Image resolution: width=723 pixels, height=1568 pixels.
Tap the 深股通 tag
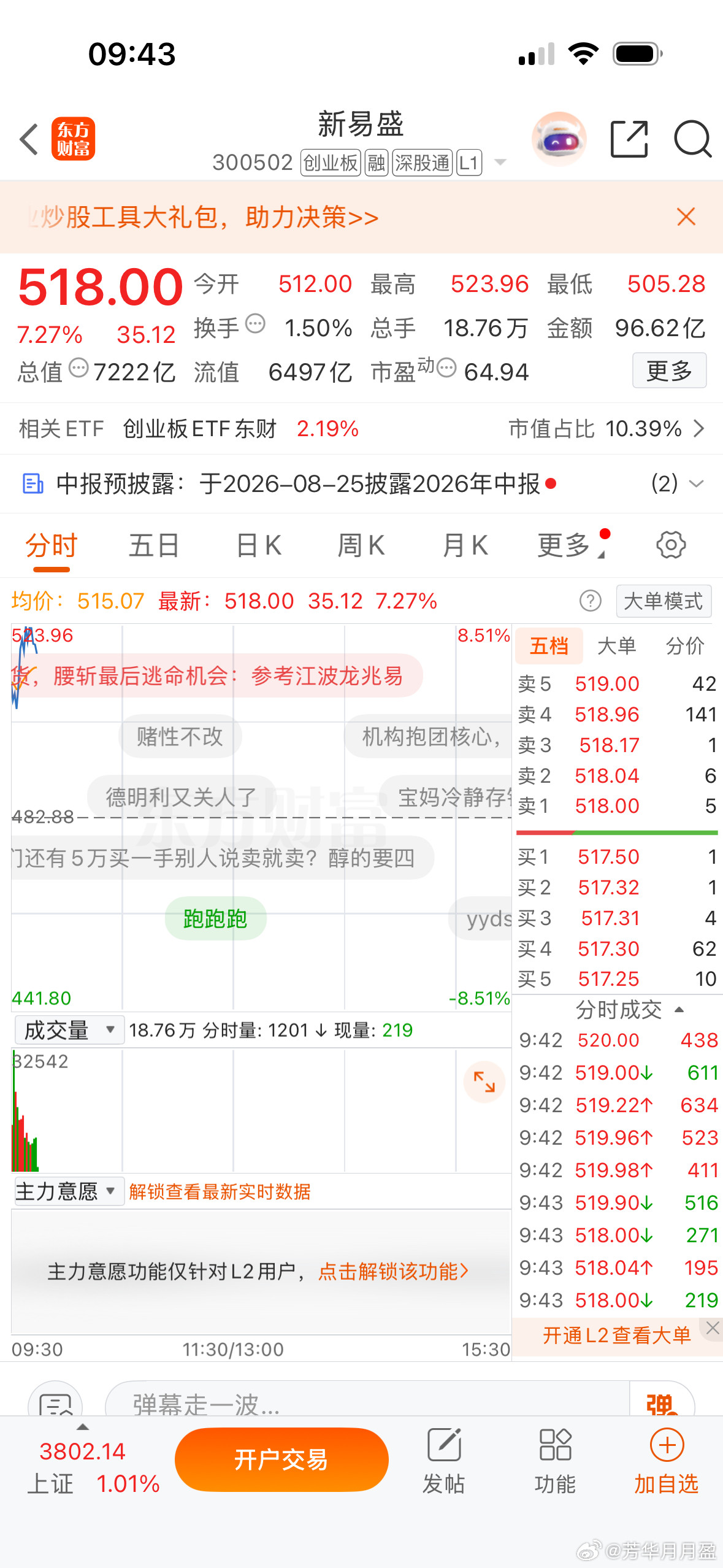[x=423, y=163]
